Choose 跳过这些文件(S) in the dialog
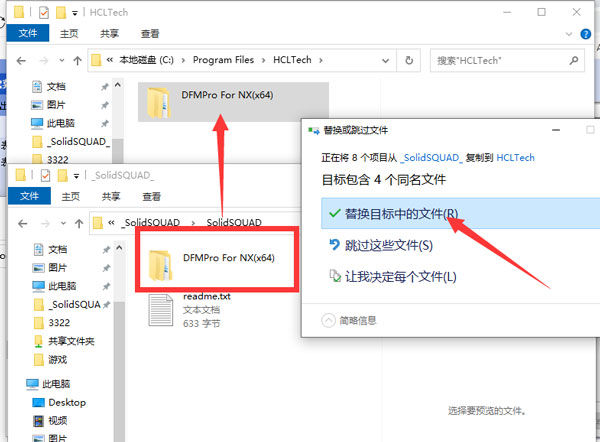The image size is (600, 442). 388,245
